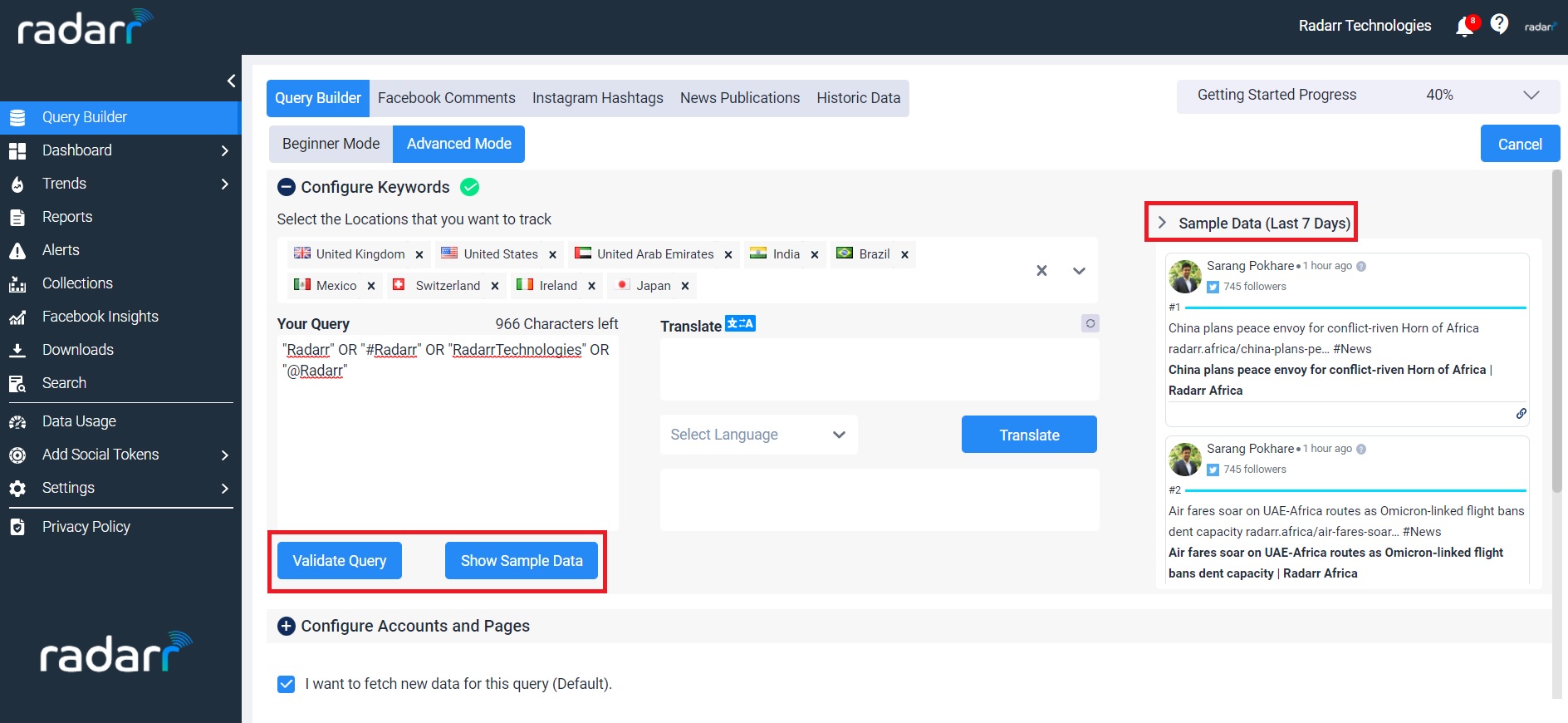Open the Instagram Hashtags tab

tap(598, 98)
